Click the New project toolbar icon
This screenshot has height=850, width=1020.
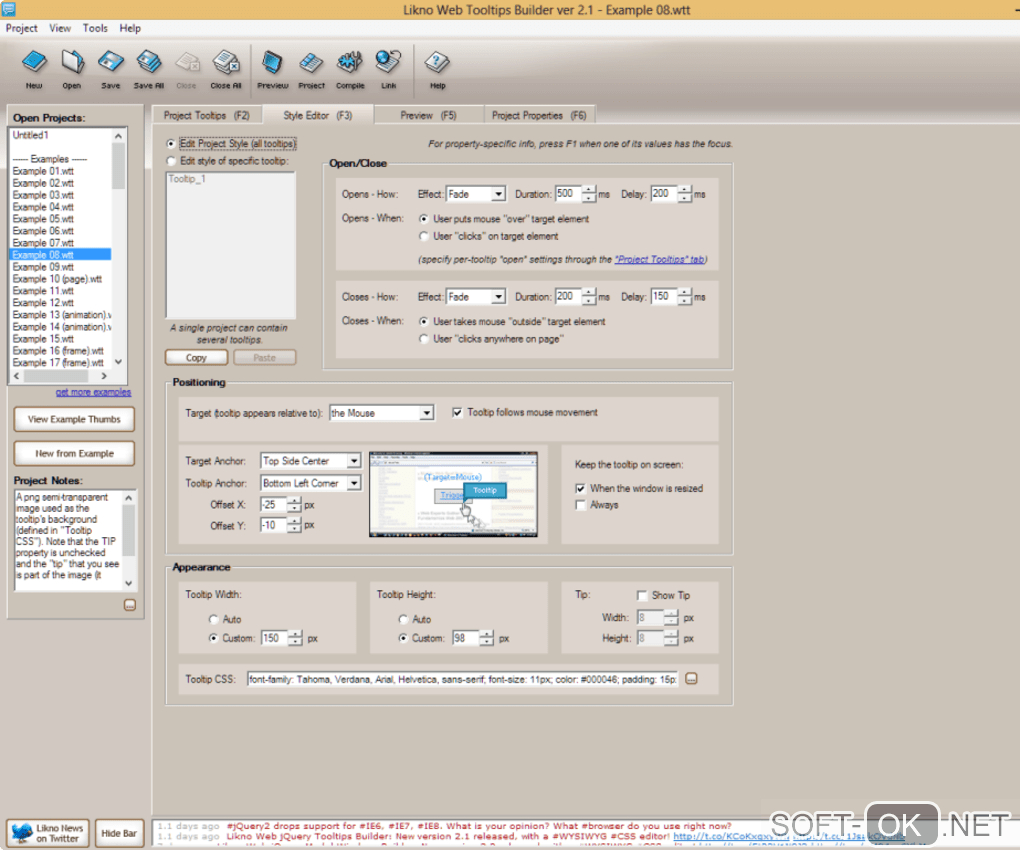pyautogui.click(x=34, y=68)
